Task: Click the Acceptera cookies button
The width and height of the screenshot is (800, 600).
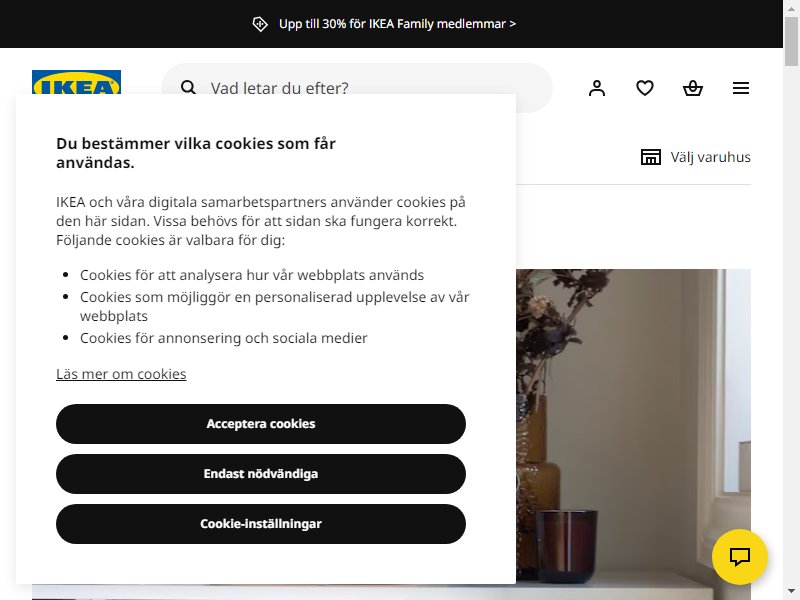Action: coord(261,424)
